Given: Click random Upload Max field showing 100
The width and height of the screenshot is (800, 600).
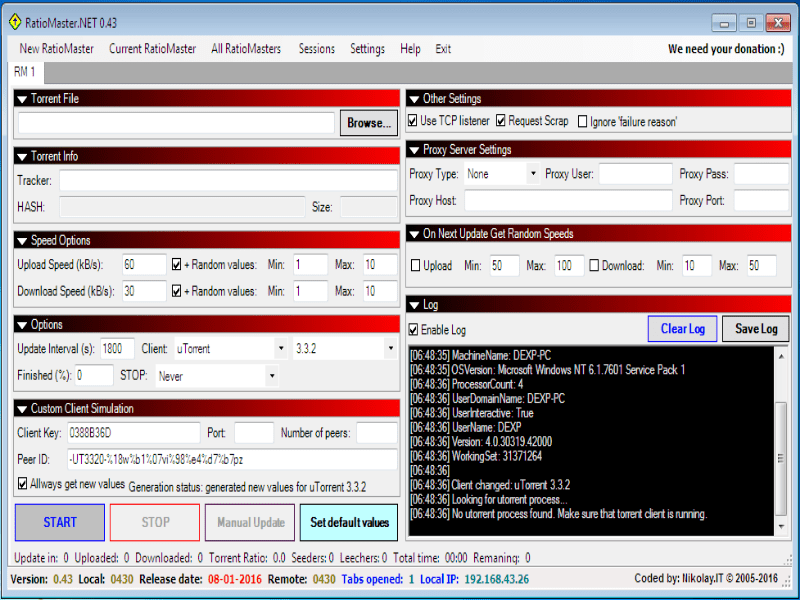Looking at the screenshot, I should click(569, 265).
